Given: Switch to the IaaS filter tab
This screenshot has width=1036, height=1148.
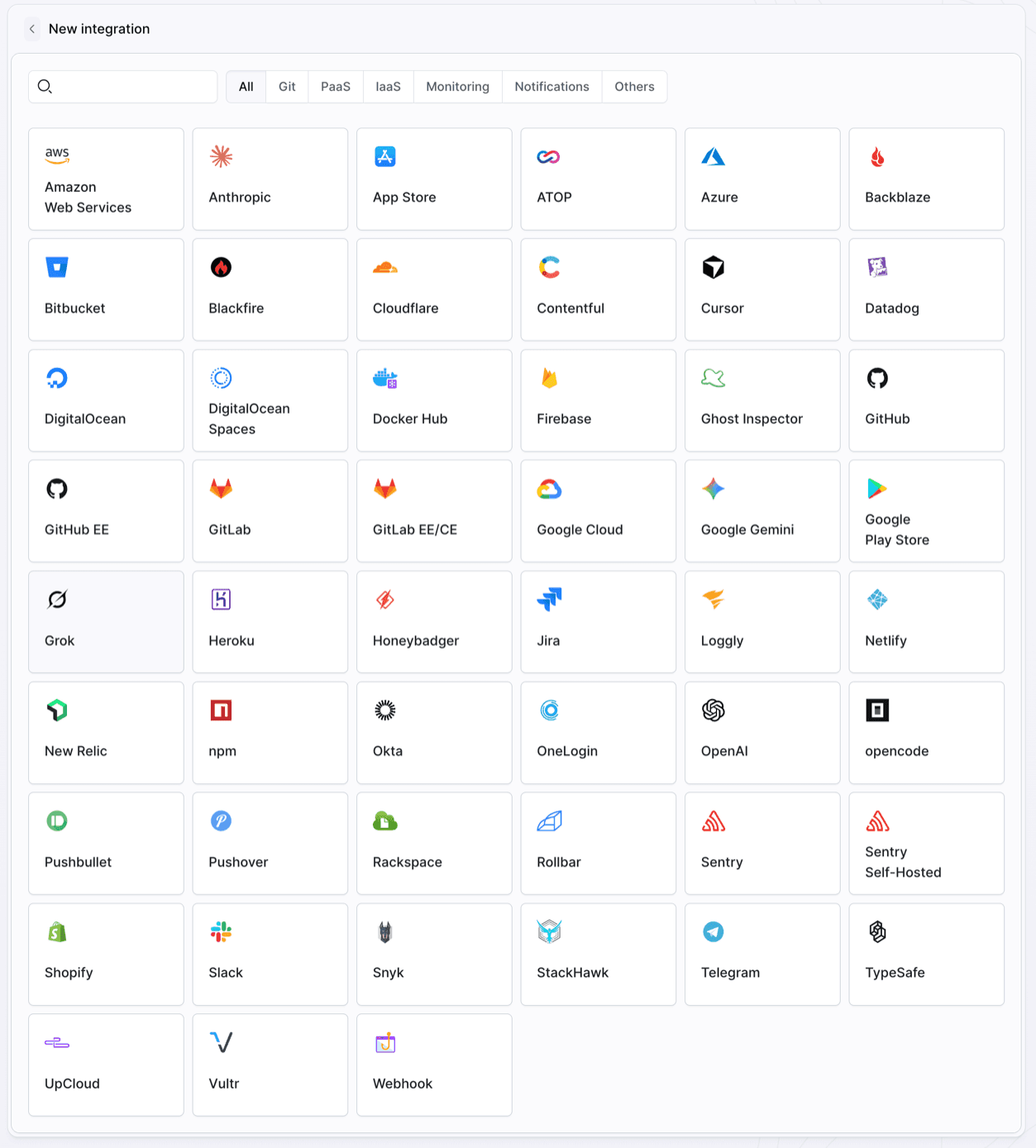Looking at the screenshot, I should pyautogui.click(x=389, y=87).
